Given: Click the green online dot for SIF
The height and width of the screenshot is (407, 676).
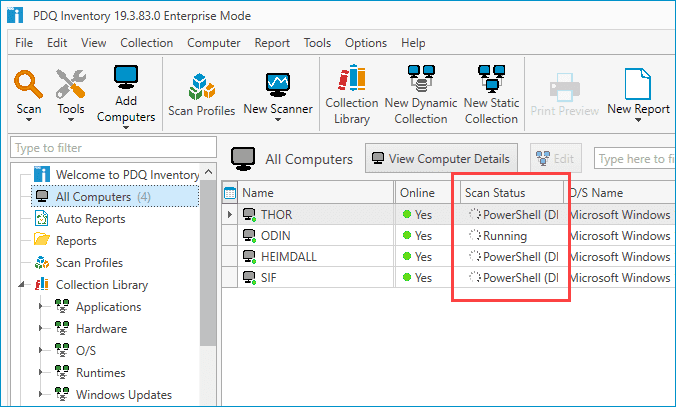Looking at the screenshot, I should (x=407, y=277).
